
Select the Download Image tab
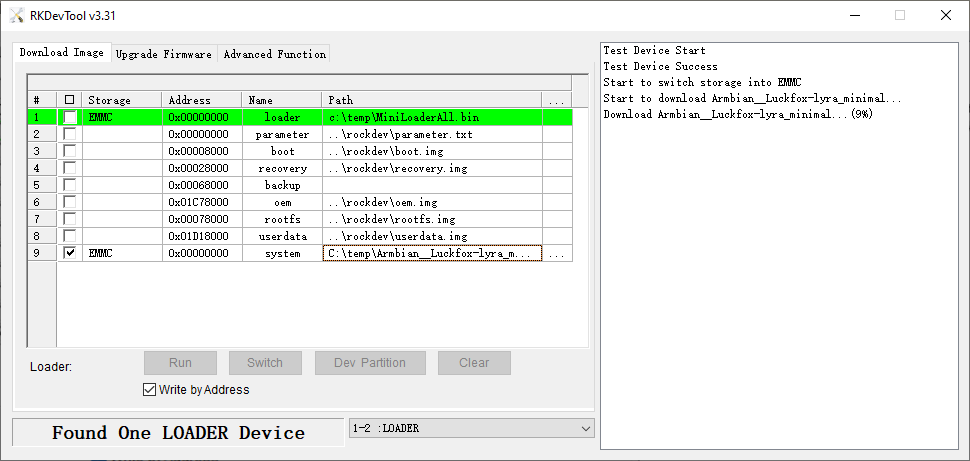[x=62, y=53]
